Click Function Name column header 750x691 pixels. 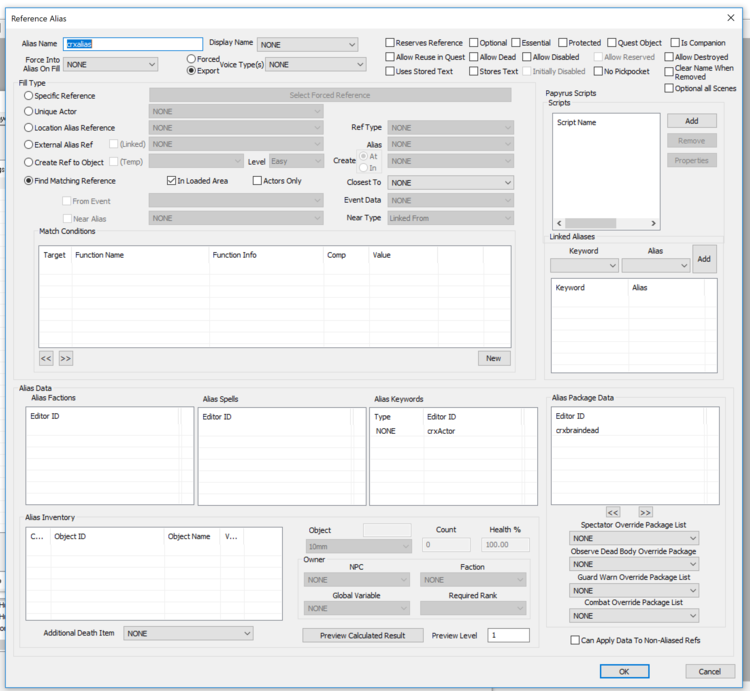pos(140,255)
